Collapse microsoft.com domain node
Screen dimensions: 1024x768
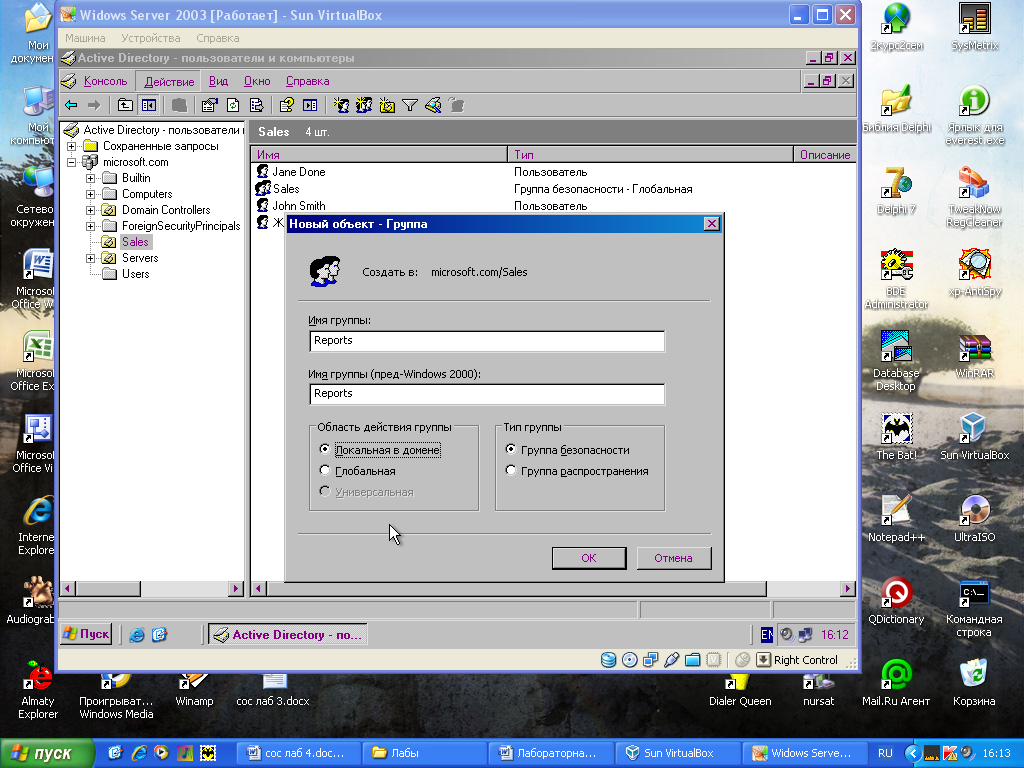[x=72, y=162]
